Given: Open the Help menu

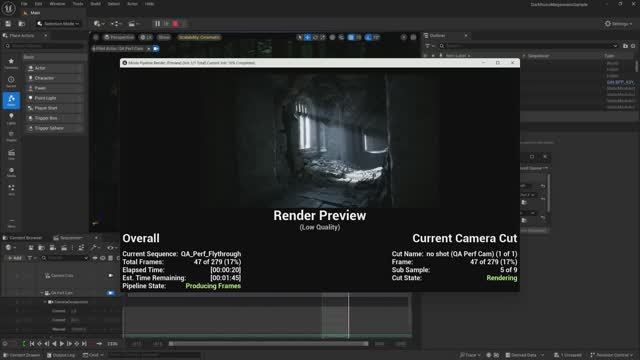Looking at the screenshot, I should coord(149,4).
